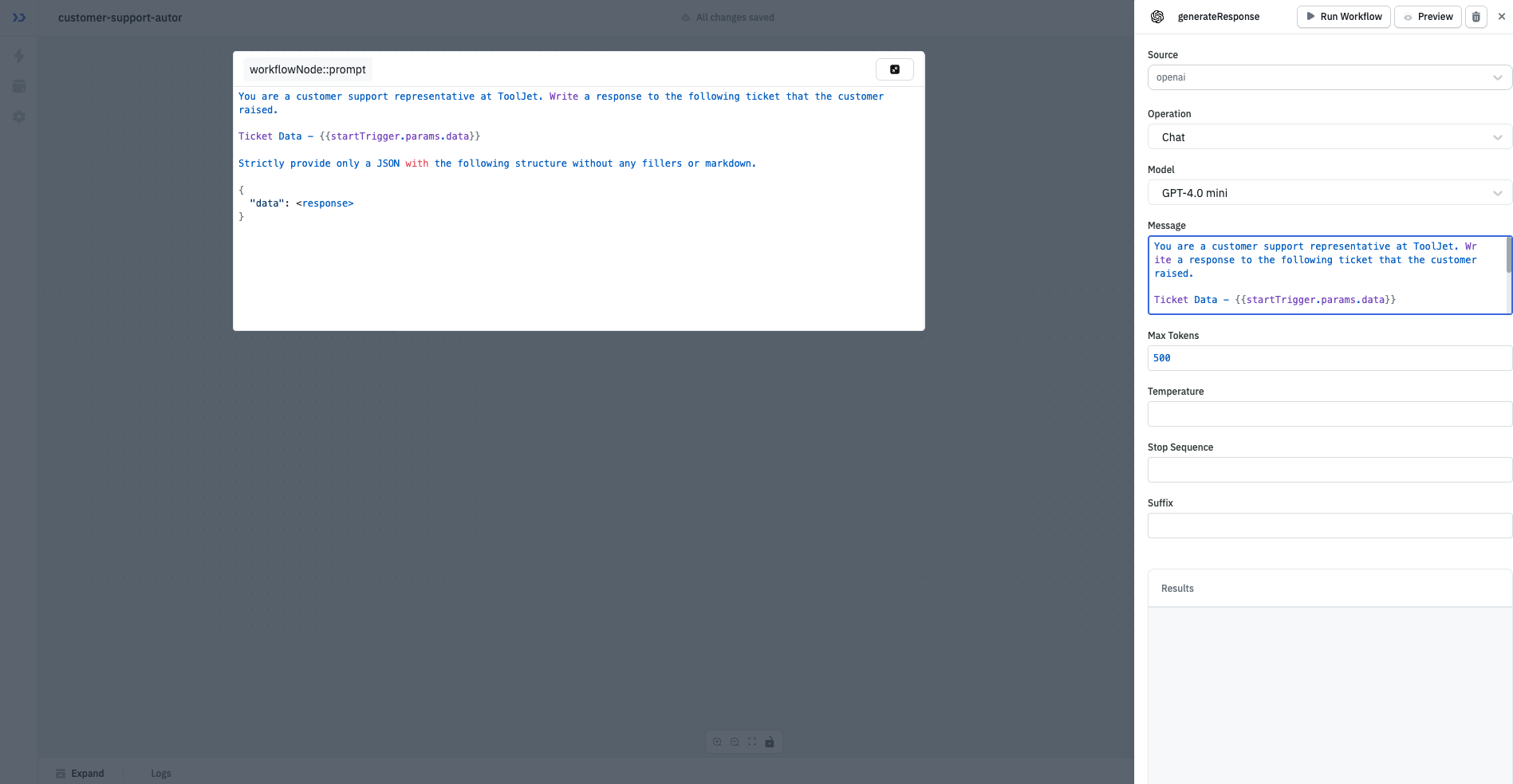1513x784 pixels.
Task: Collapse the left sidebar with double-chevron icon
Action: coord(18,17)
